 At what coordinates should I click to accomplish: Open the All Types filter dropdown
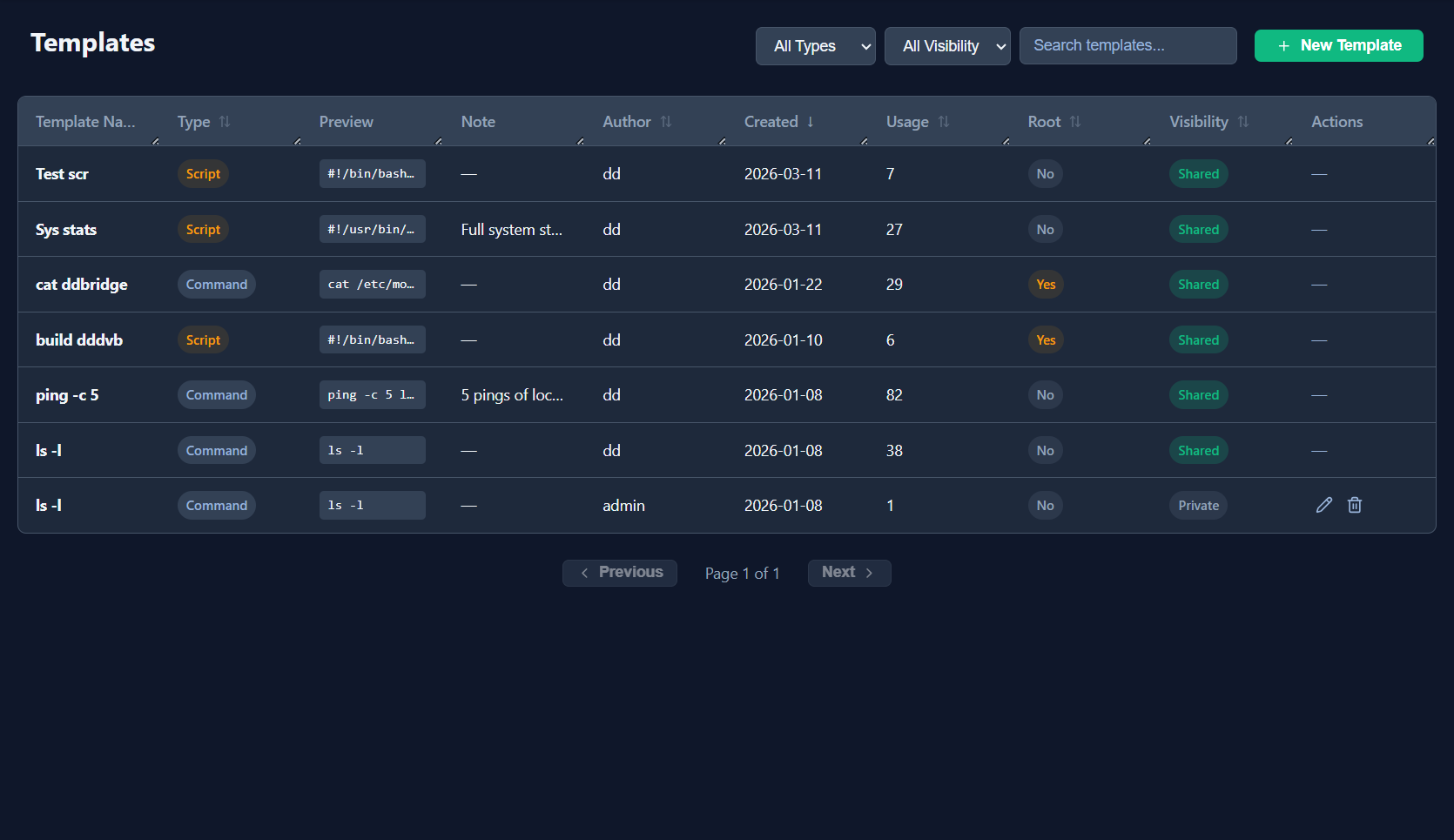pos(816,46)
